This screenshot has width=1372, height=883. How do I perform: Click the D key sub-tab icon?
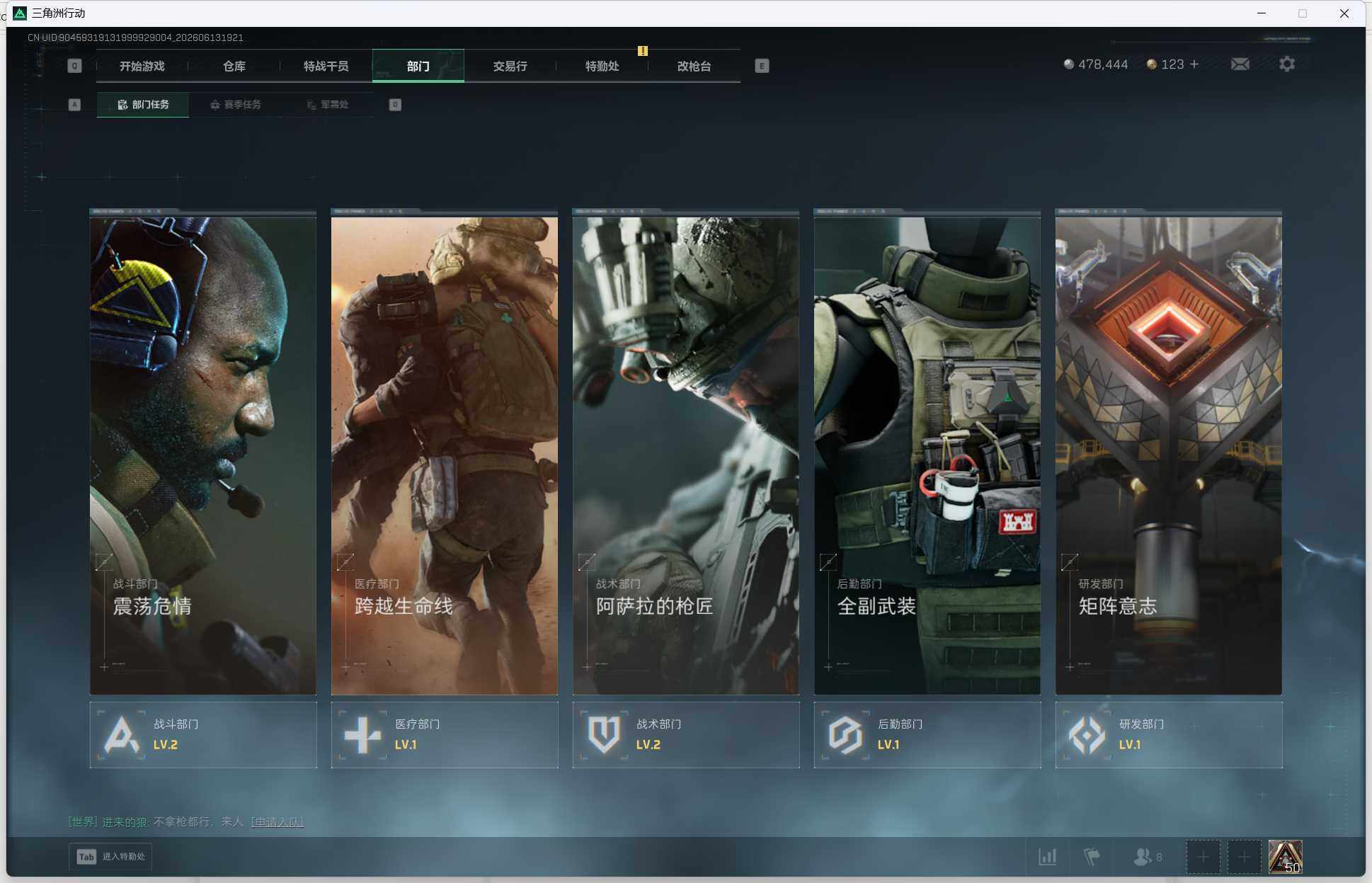click(x=395, y=105)
